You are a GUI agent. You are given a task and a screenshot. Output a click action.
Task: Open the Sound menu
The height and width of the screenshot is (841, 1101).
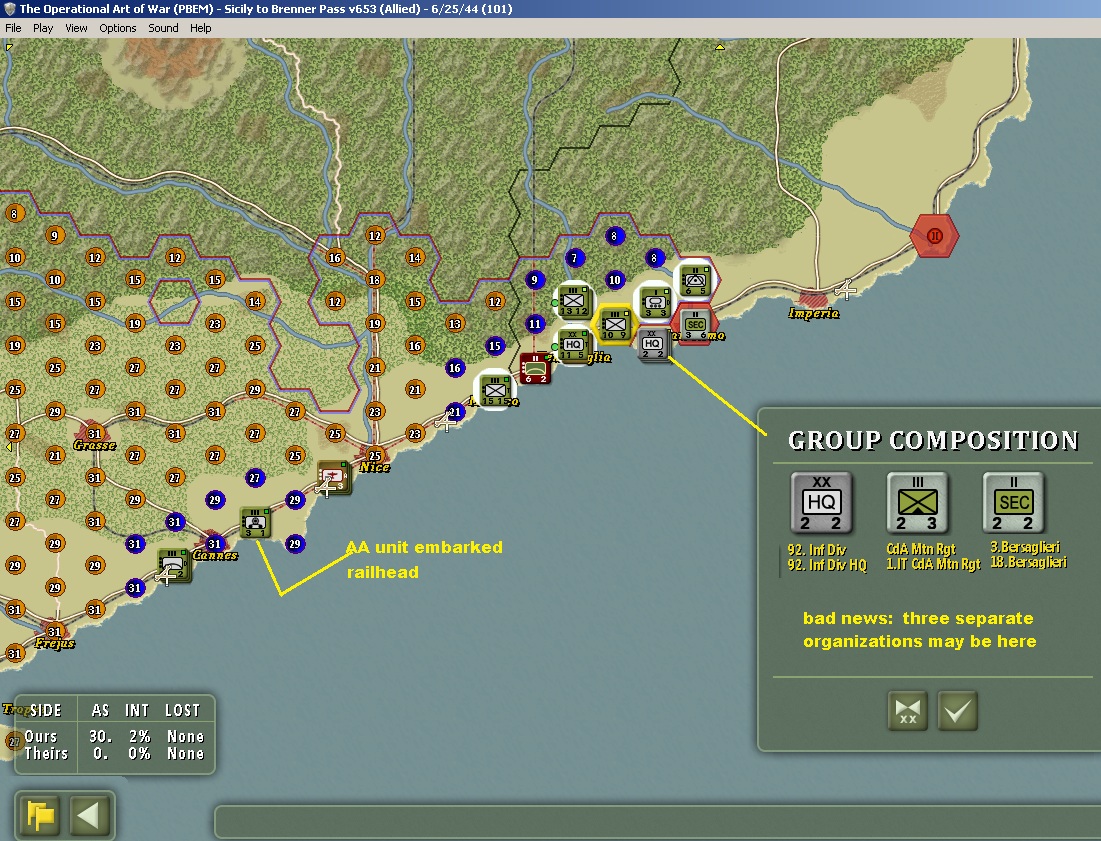[x=163, y=28]
